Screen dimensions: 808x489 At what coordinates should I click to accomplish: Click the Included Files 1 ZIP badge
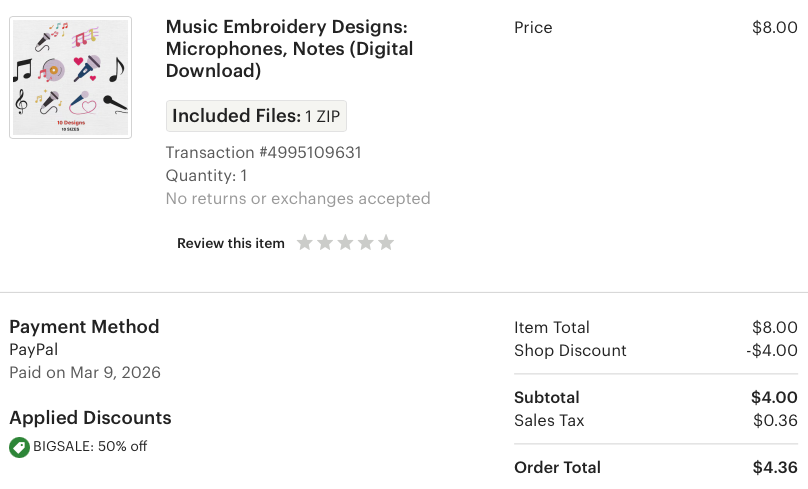pos(256,116)
